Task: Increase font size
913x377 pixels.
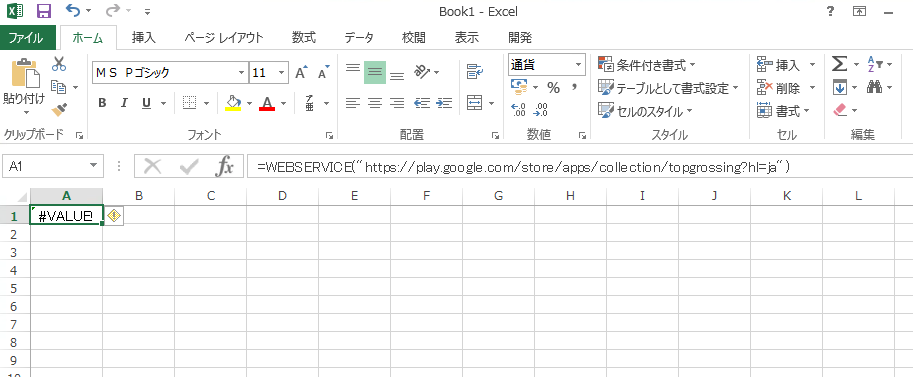Action: tap(301, 73)
